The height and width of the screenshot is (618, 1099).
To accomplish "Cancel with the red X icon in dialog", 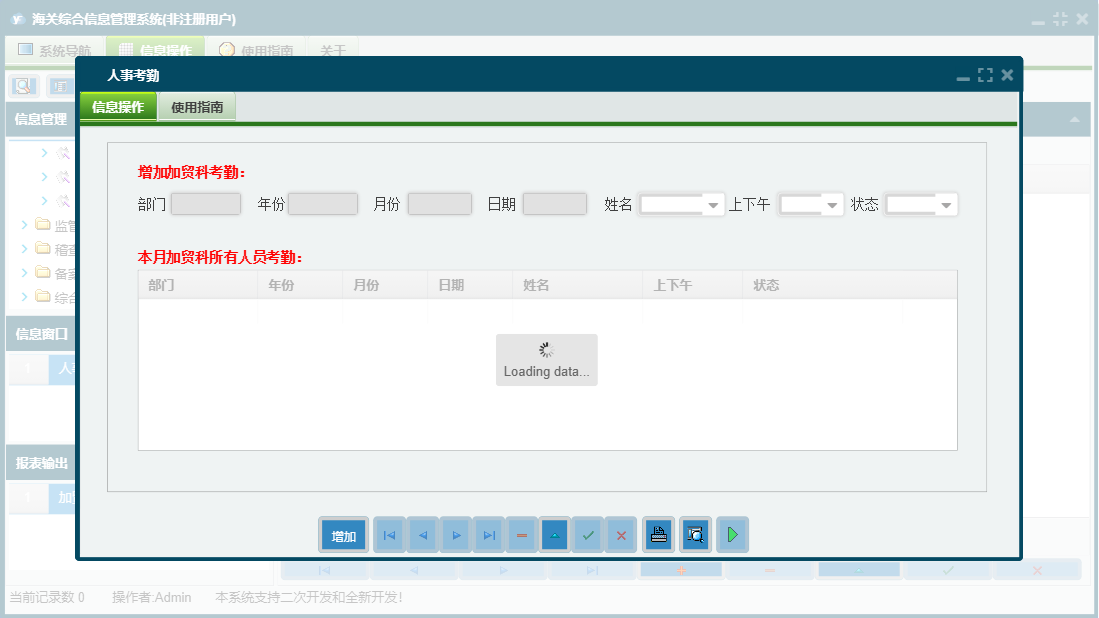I will coord(621,535).
